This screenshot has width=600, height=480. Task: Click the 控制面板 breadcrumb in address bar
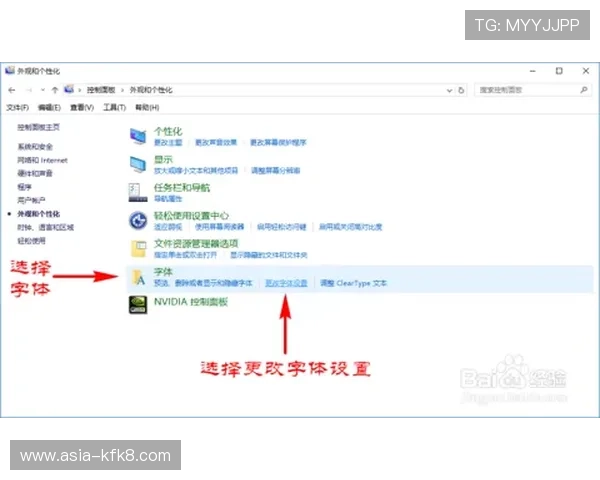[x=101, y=90]
